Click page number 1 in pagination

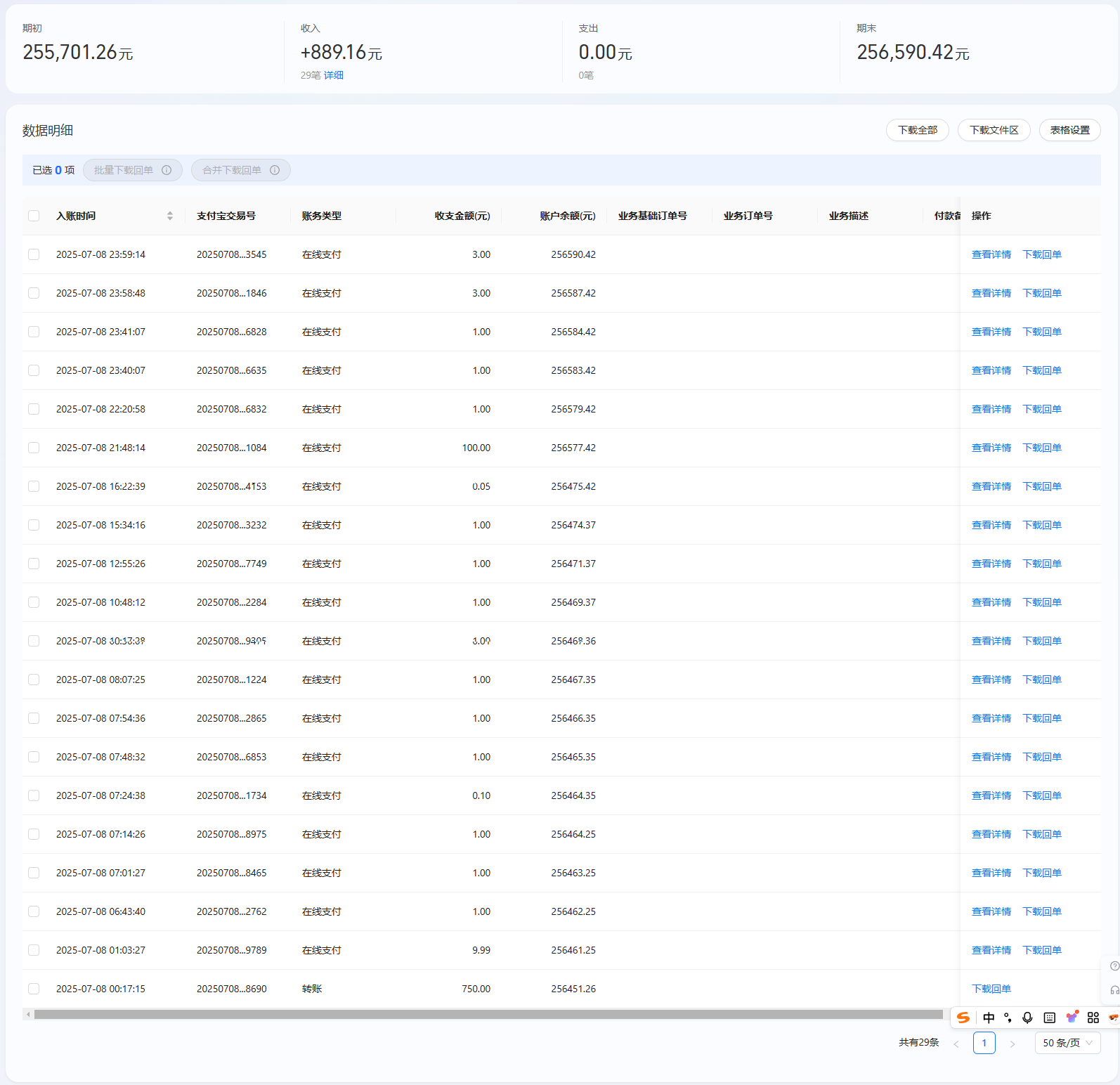click(984, 1043)
